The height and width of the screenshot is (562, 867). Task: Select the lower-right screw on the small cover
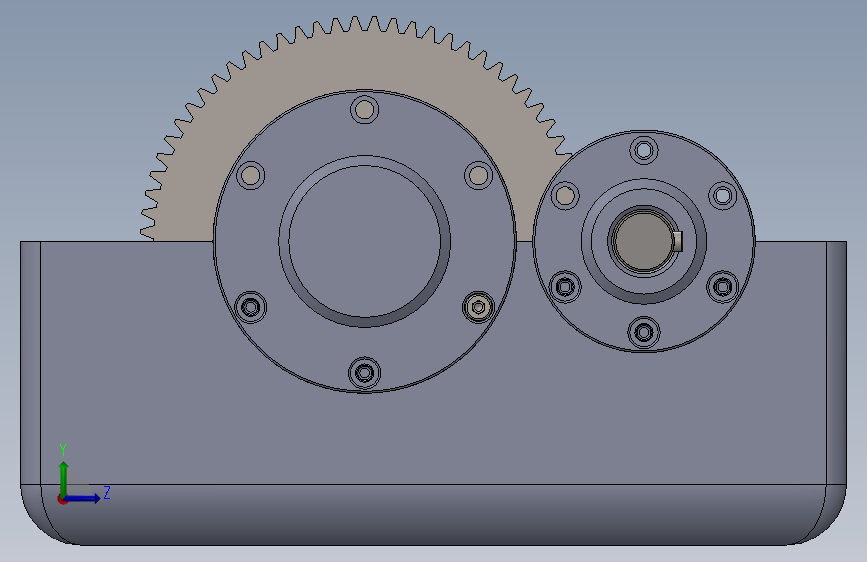tap(722, 287)
